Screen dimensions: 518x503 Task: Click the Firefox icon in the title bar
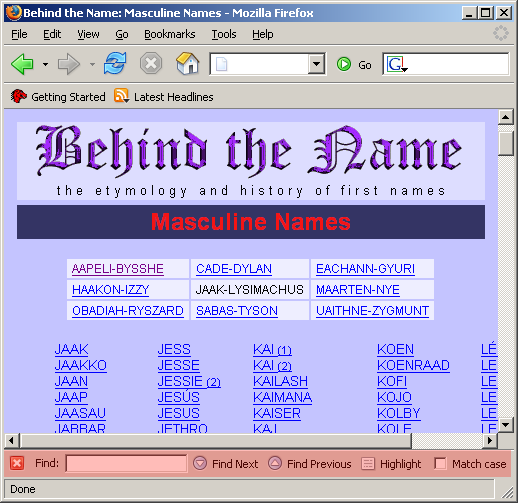point(14,13)
